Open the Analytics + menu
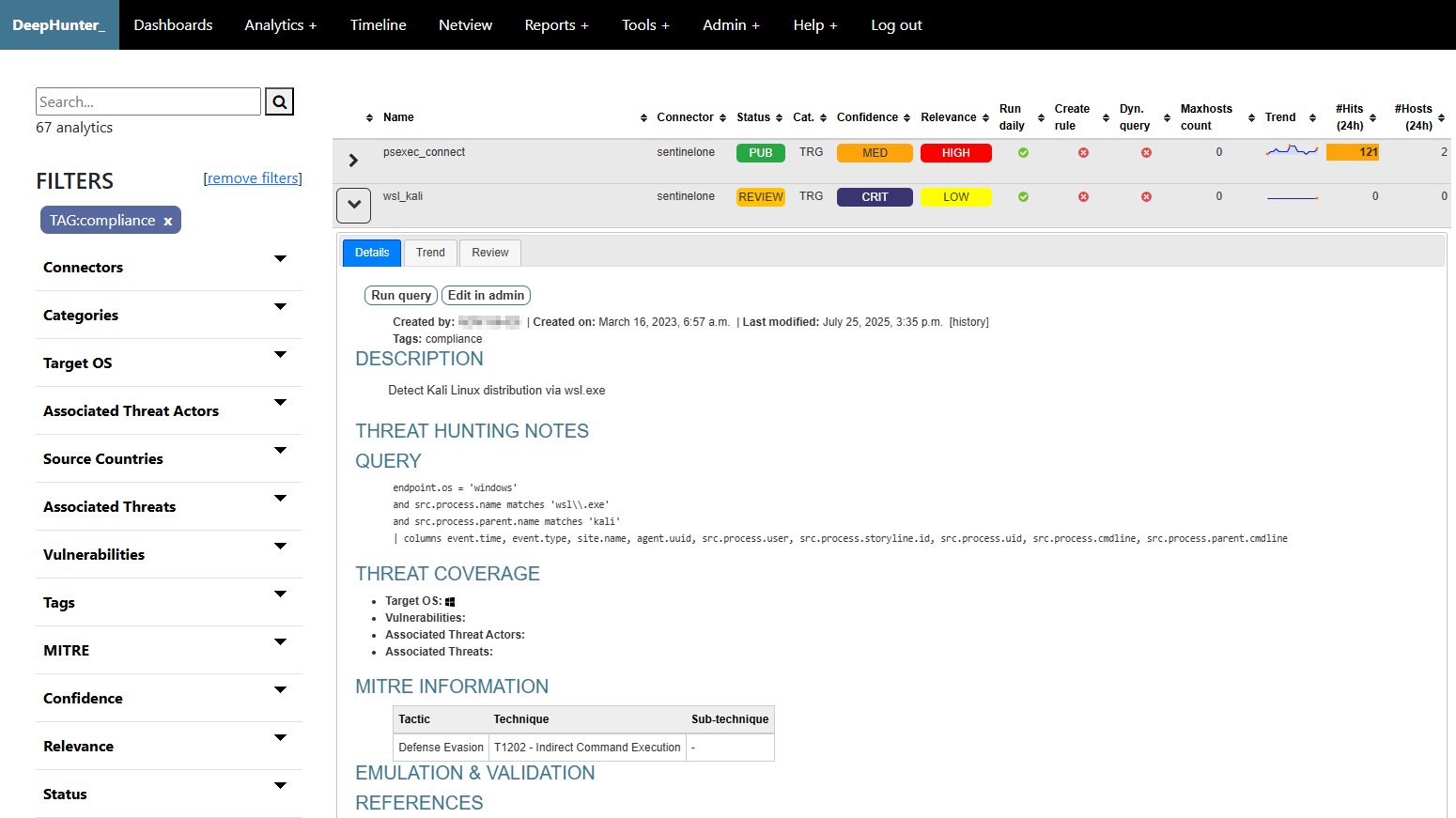Image resolution: width=1456 pixels, height=818 pixels. click(x=280, y=24)
